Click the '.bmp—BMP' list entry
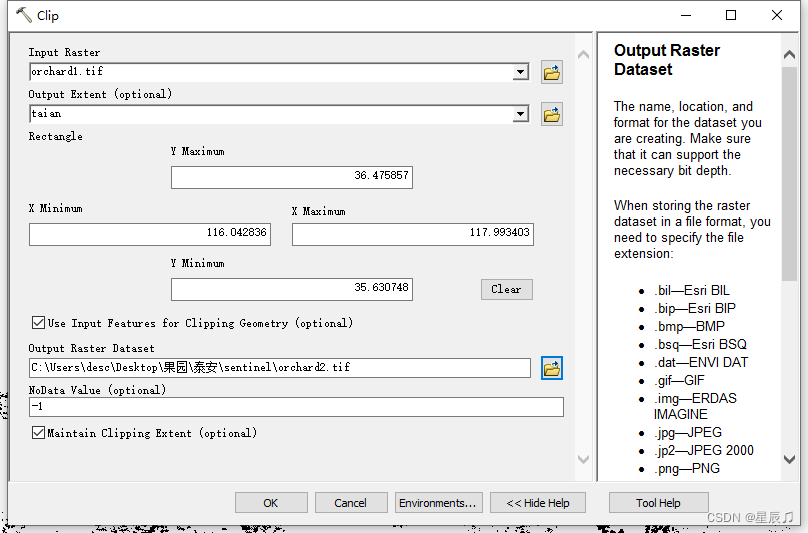The height and width of the screenshot is (533, 808). tap(689, 327)
